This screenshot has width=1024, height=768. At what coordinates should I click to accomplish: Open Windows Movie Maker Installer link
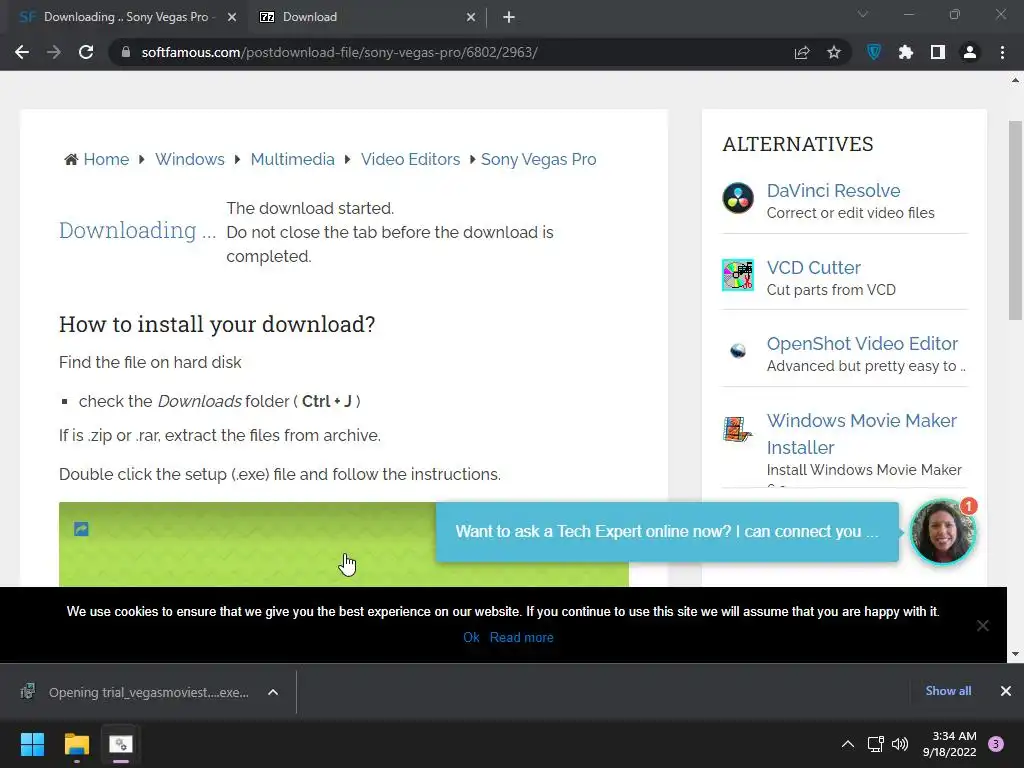861,434
